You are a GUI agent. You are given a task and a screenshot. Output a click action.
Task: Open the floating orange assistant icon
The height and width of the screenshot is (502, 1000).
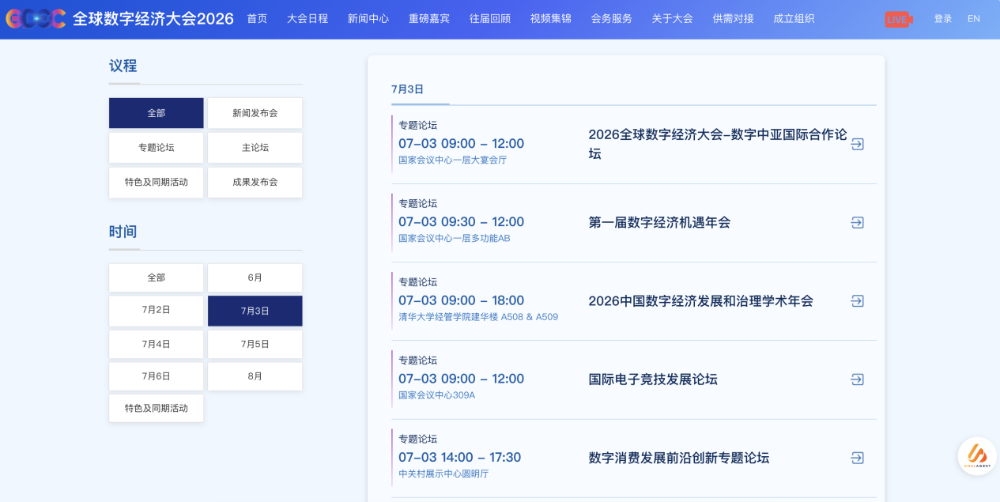pyautogui.click(x=977, y=455)
